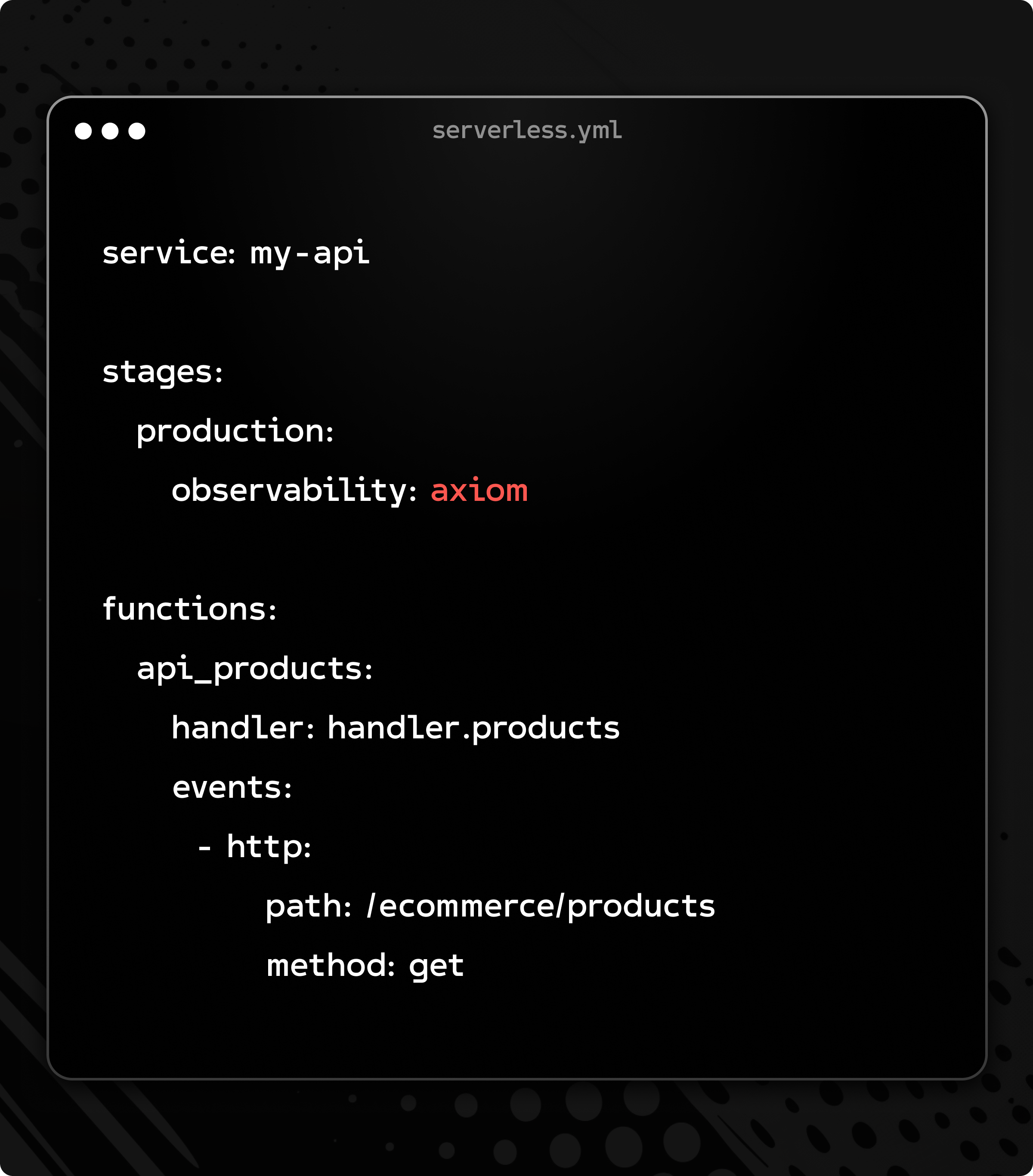Viewport: 1033px width, 1176px height.
Task: Place cursor on the "my-api" value
Action: point(309,254)
